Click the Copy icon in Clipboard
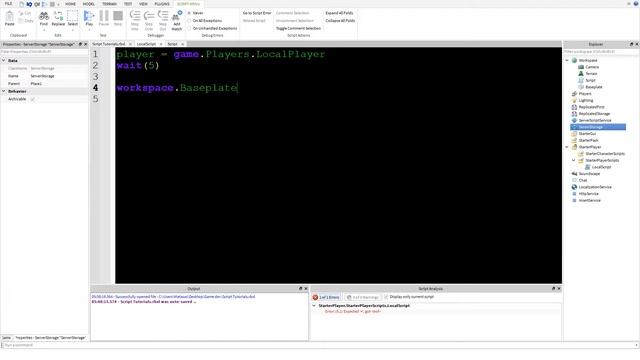Viewport: 640px width, 360px height. (x=26, y=20)
